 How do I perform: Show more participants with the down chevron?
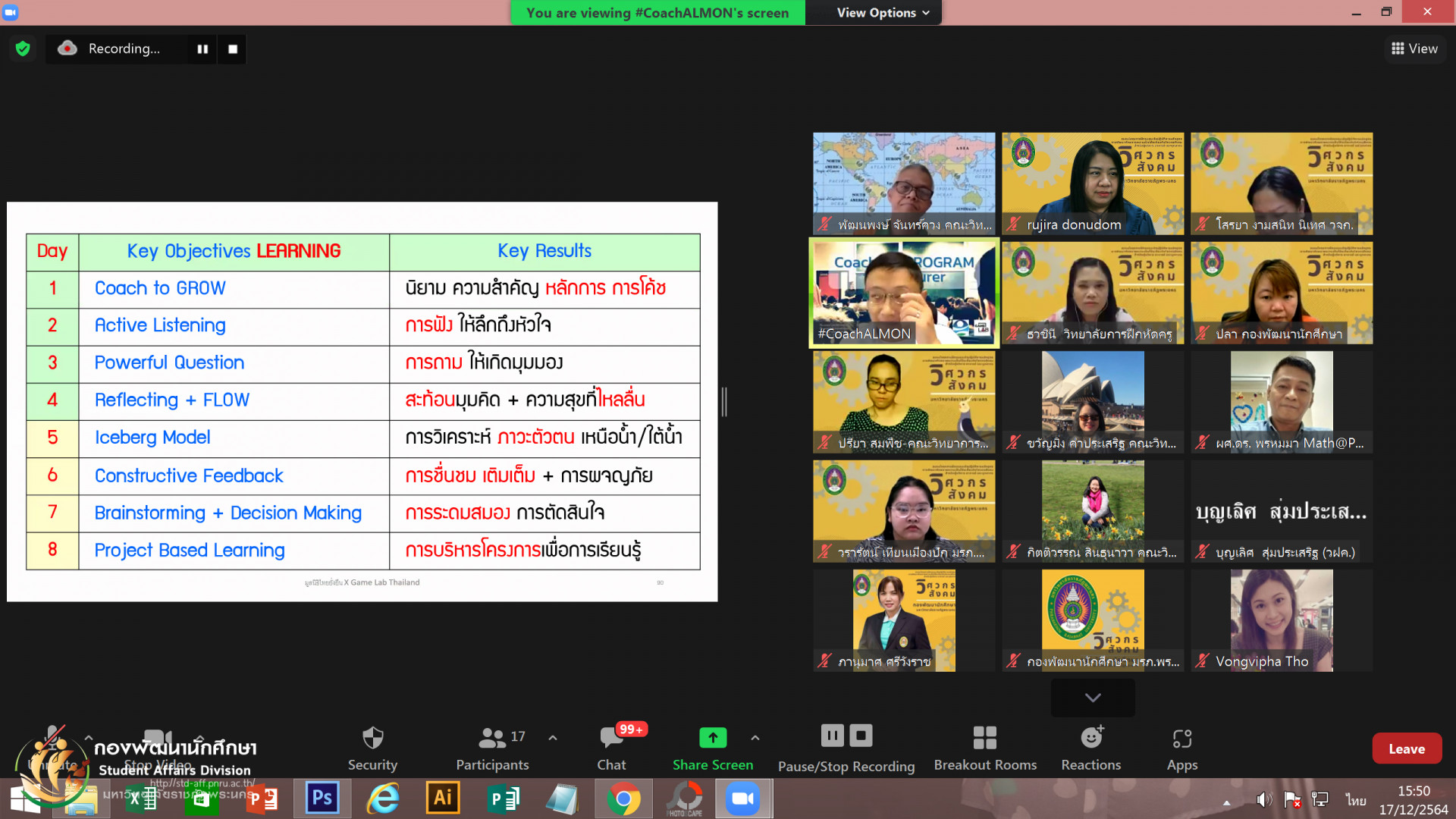click(x=1092, y=698)
